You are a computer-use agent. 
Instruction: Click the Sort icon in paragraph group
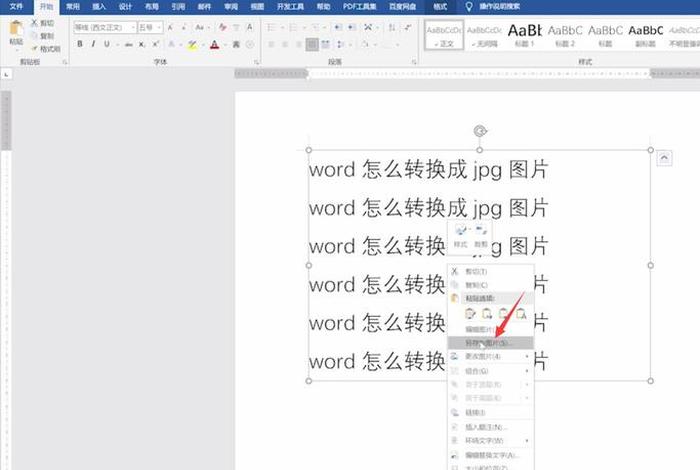(x=392, y=28)
